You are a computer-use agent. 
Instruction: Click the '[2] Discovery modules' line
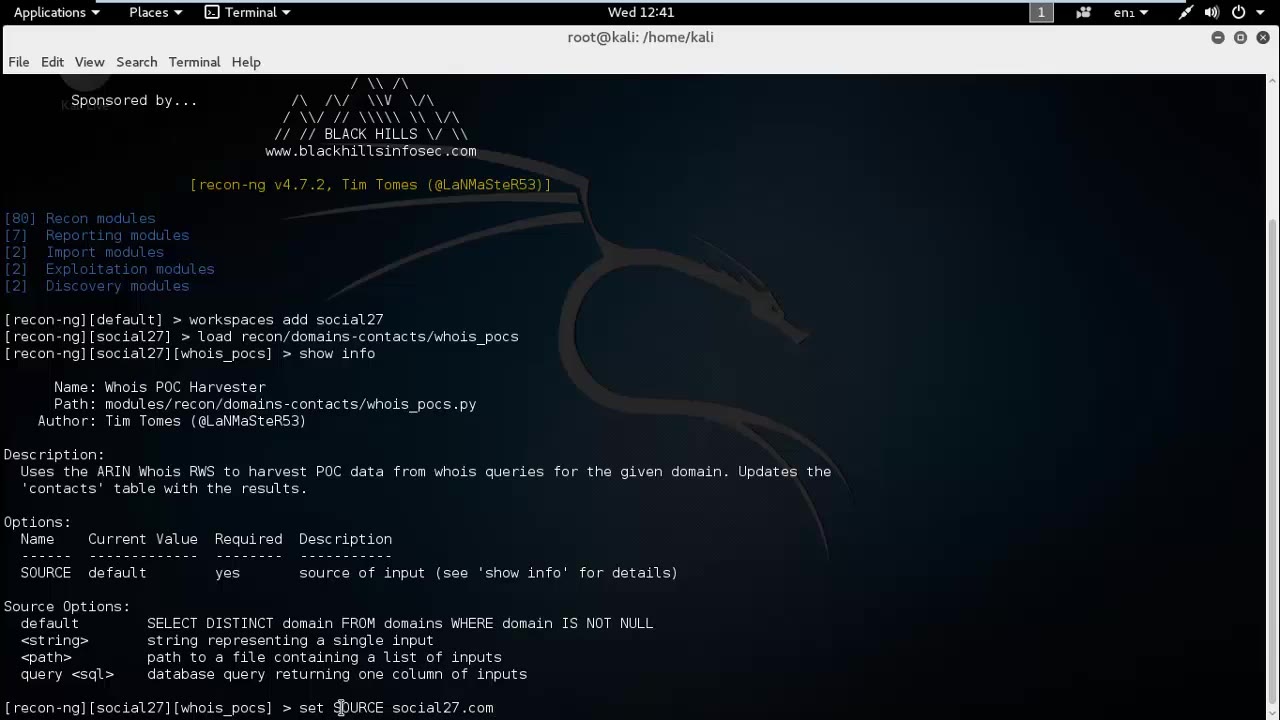pos(97,286)
